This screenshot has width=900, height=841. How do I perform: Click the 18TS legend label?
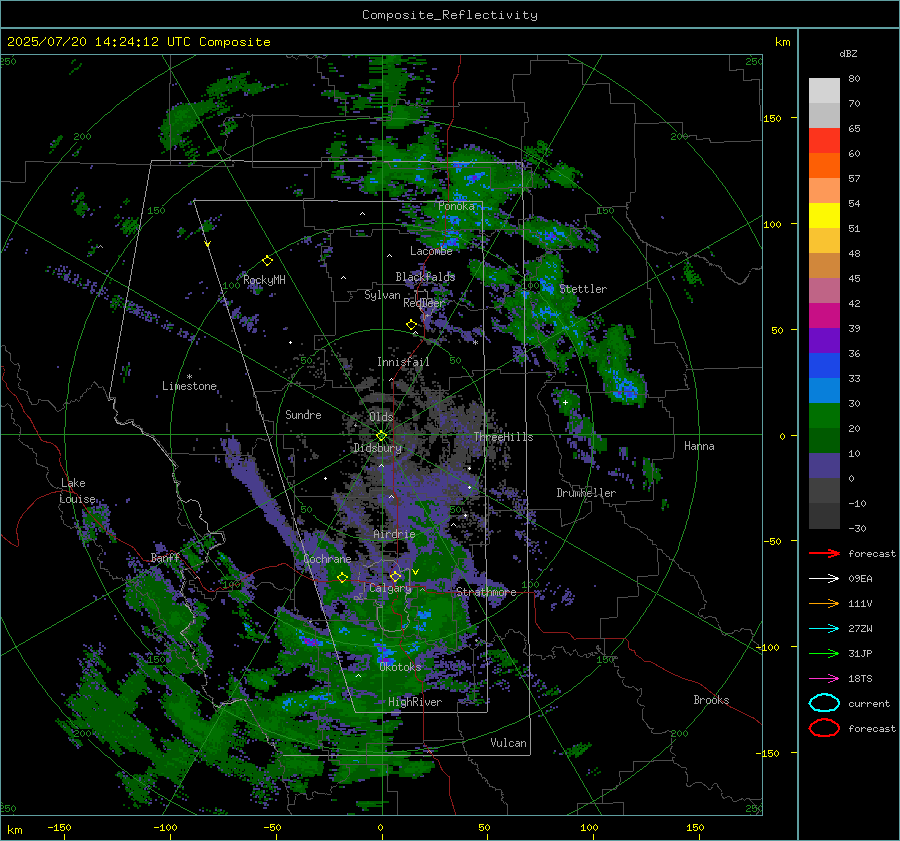click(x=860, y=679)
